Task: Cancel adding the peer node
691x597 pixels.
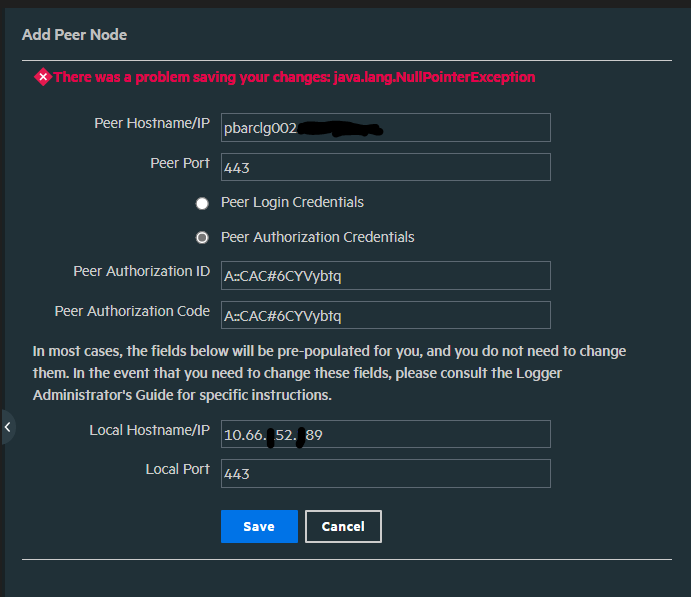Action: (343, 526)
